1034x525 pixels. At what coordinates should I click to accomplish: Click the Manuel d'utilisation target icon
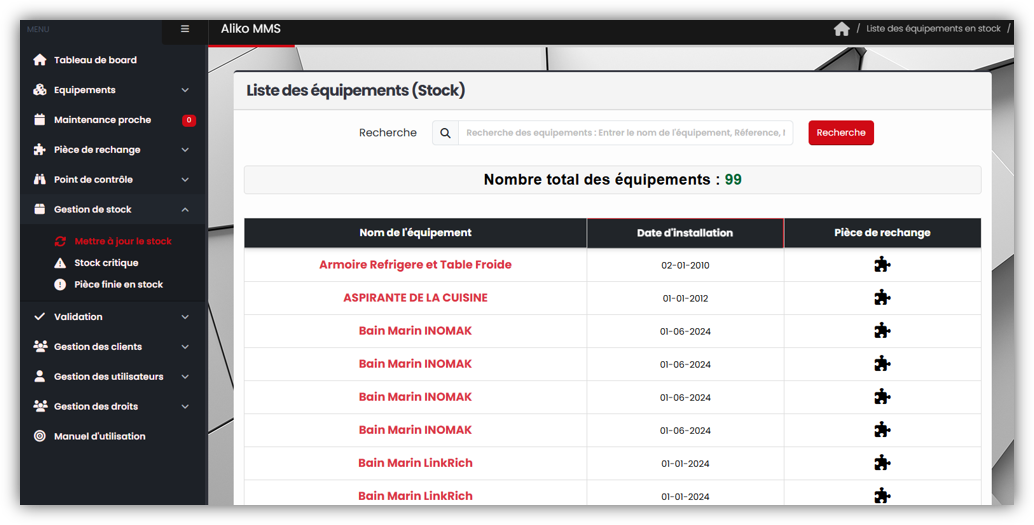click(x=40, y=437)
